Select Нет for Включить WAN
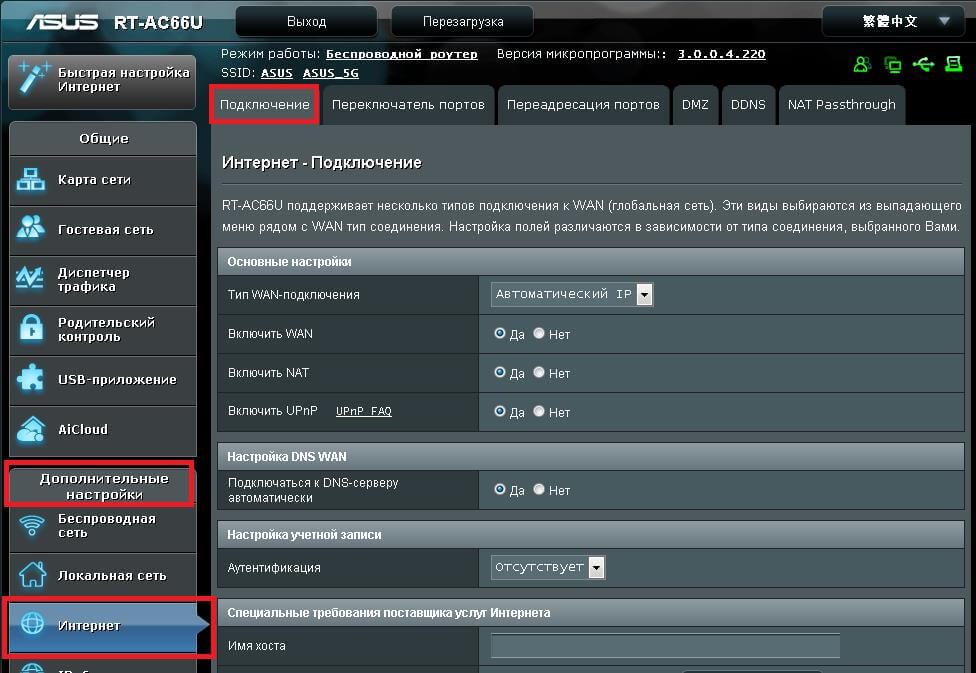976x673 pixels. tap(539, 334)
